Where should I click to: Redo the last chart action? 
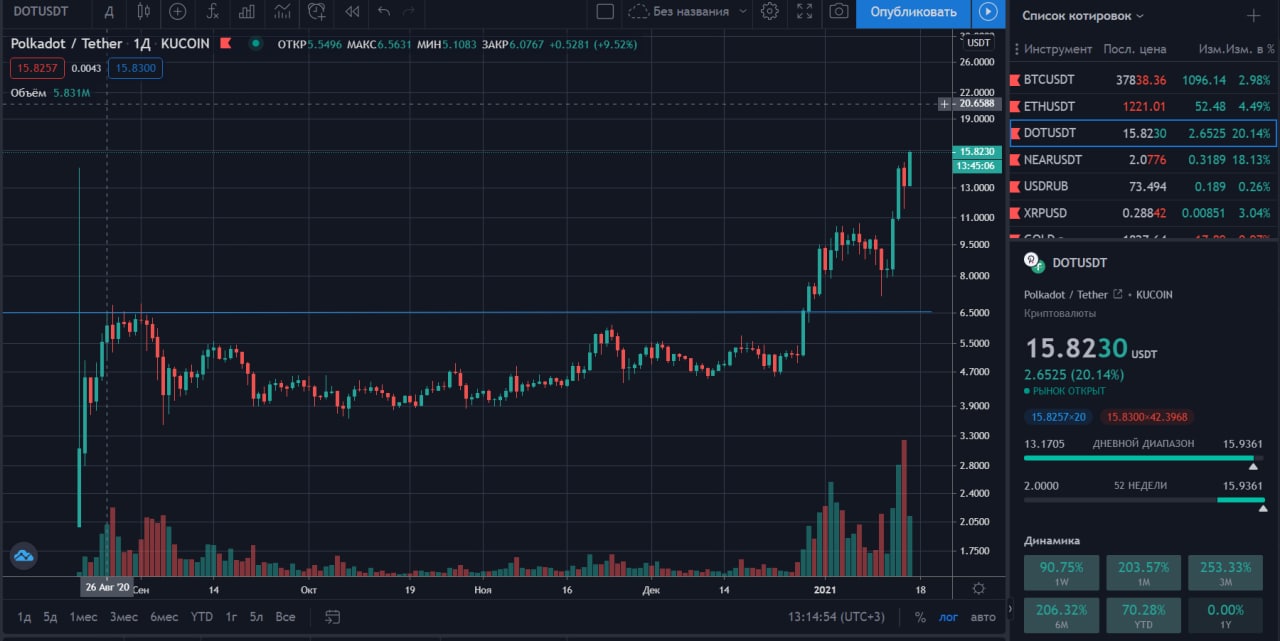point(409,12)
